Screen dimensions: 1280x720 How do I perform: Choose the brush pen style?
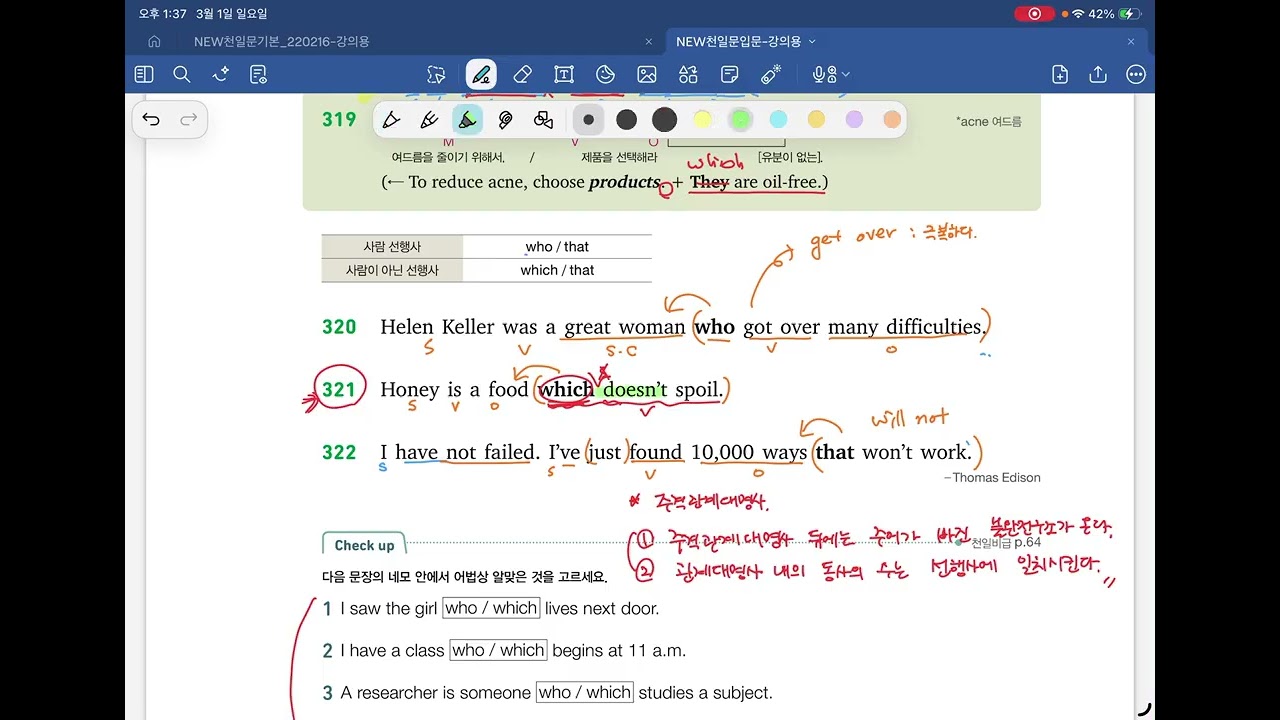pos(430,120)
